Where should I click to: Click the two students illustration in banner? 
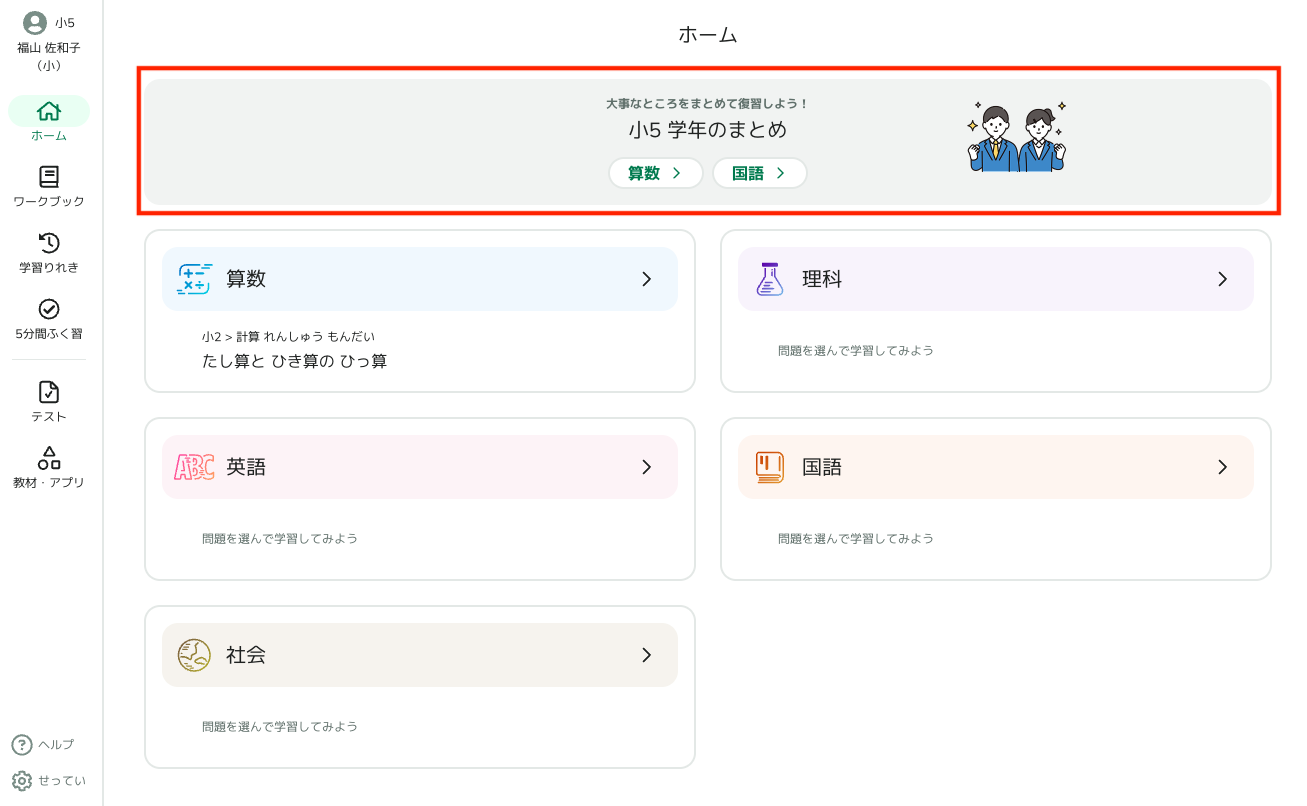coord(1016,136)
